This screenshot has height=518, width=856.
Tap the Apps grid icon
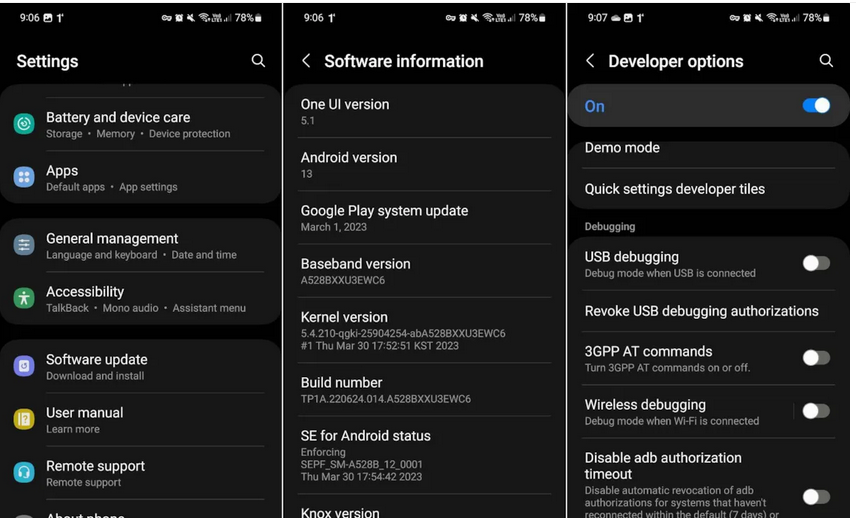pyautogui.click(x=24, y=177)
